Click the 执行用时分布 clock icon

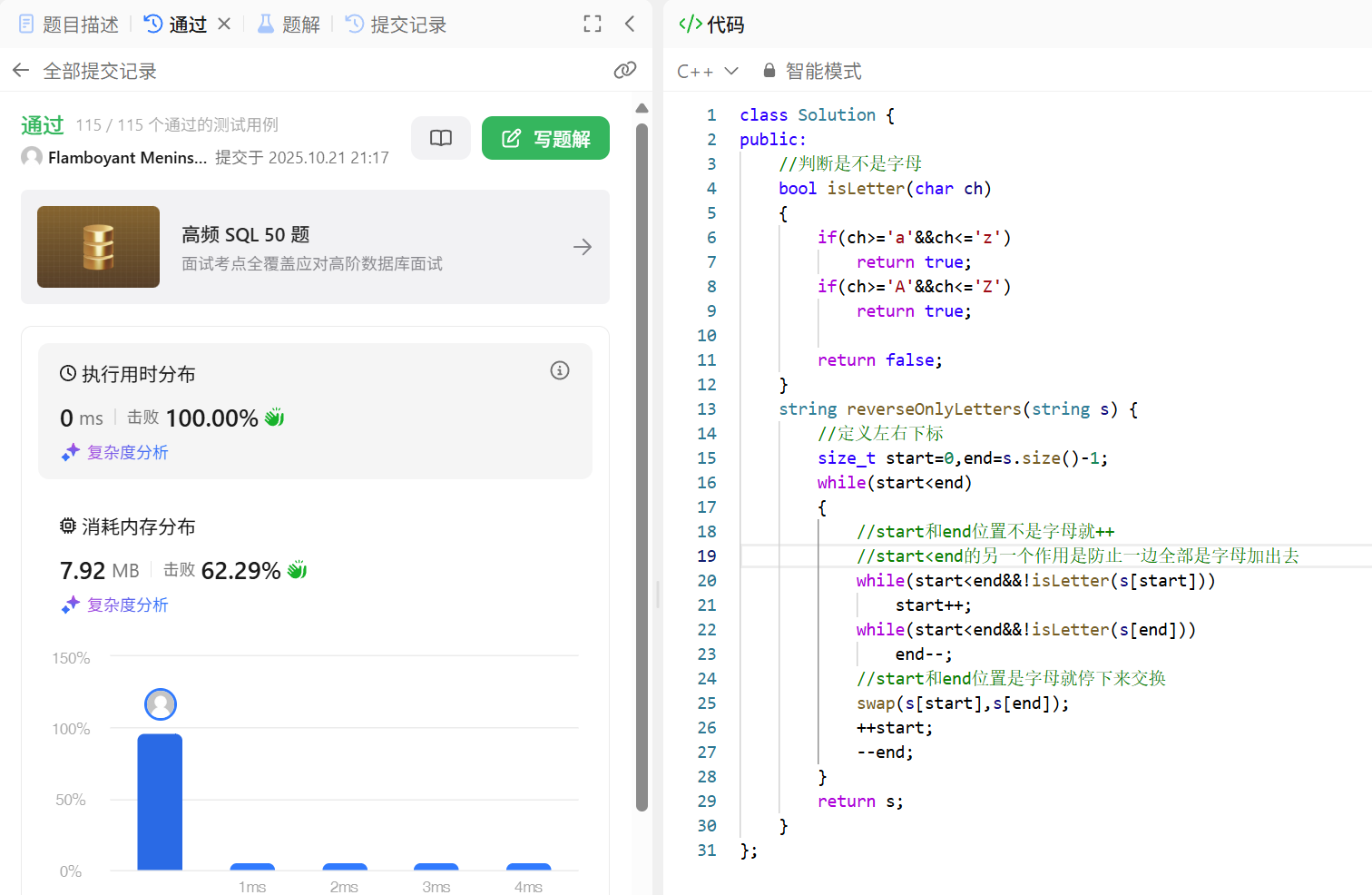(x=68, y=373)
